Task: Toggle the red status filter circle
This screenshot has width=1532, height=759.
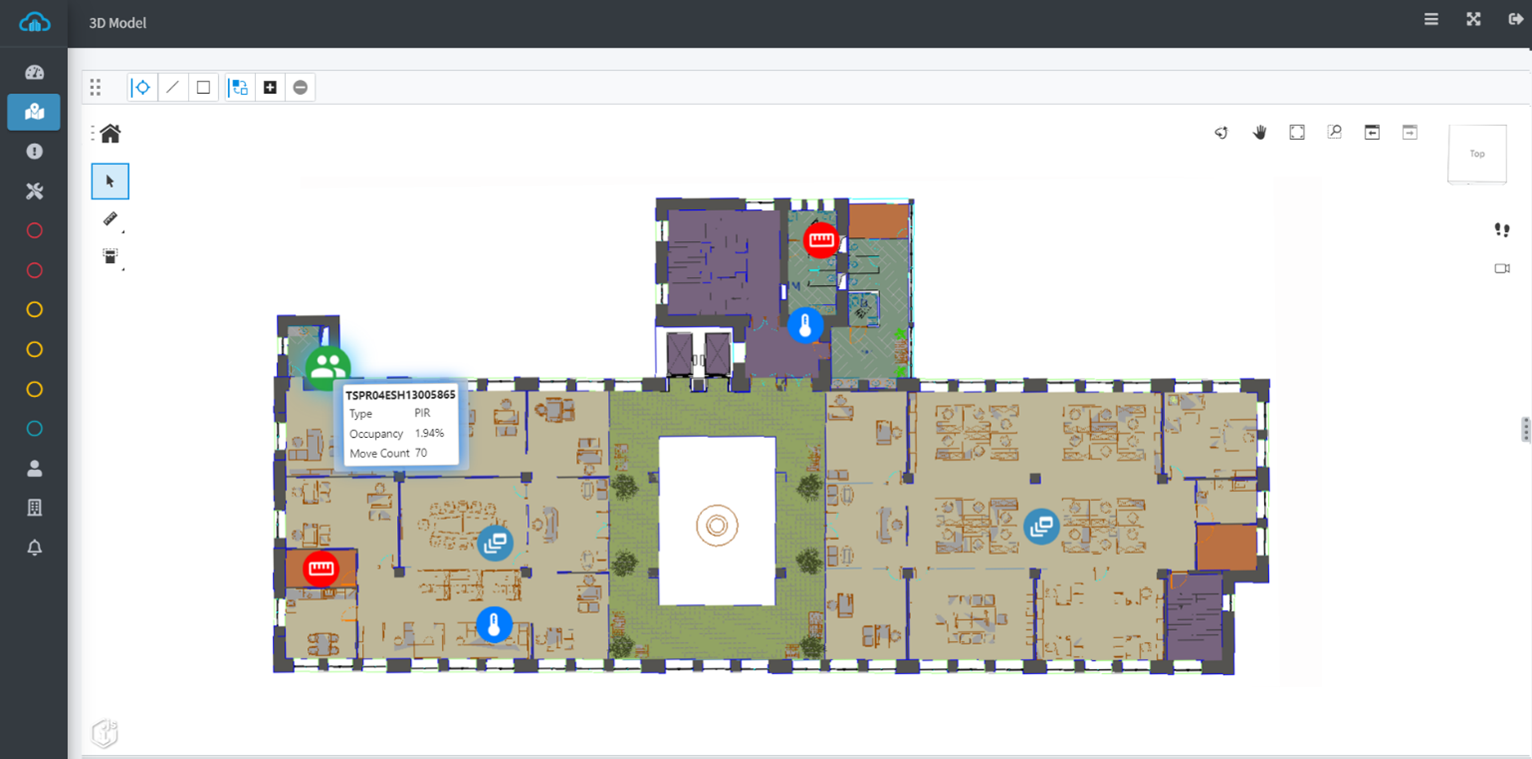Action: click(x=34, y=230)
